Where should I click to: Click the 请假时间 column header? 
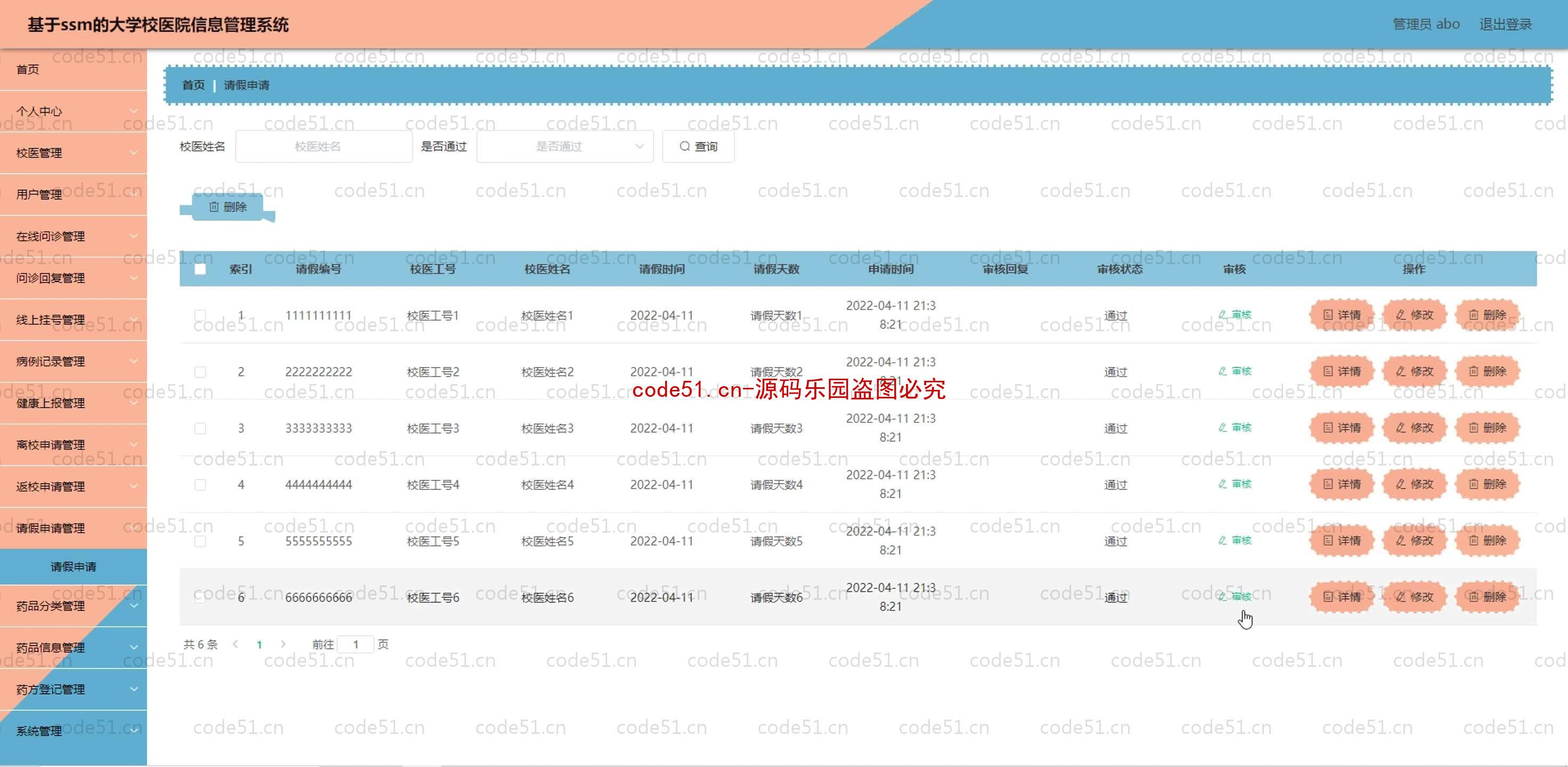[x=661, y=269]
